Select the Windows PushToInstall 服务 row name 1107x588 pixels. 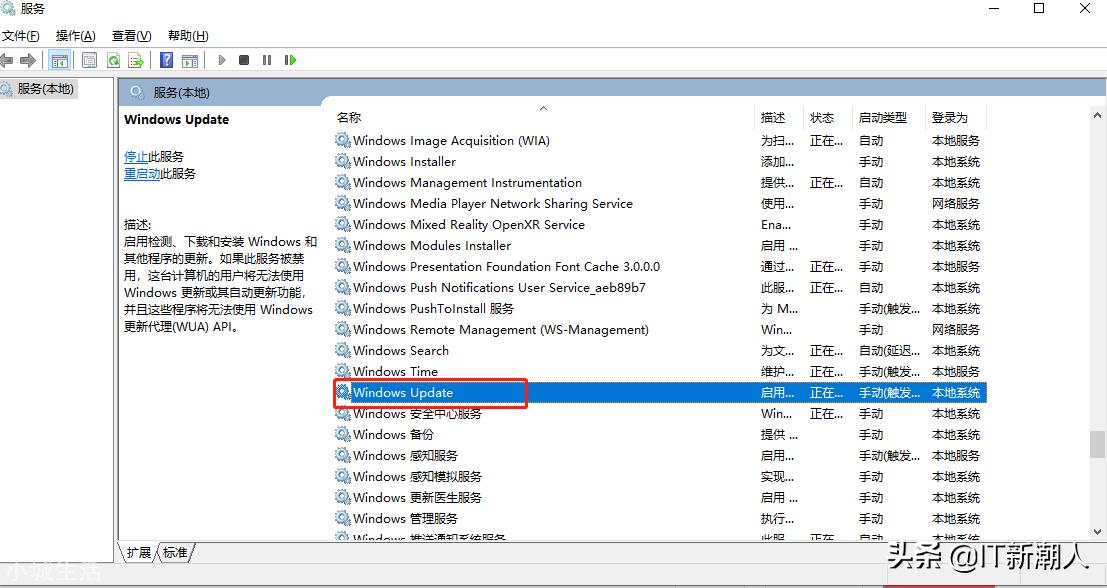(433, 308)
